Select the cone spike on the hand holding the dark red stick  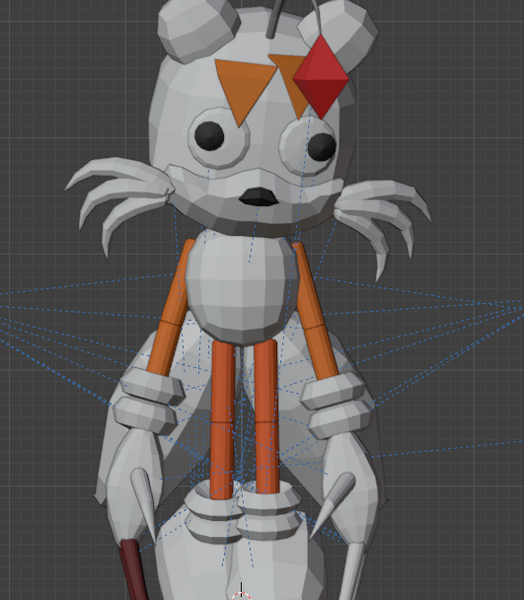click(144, 503)
